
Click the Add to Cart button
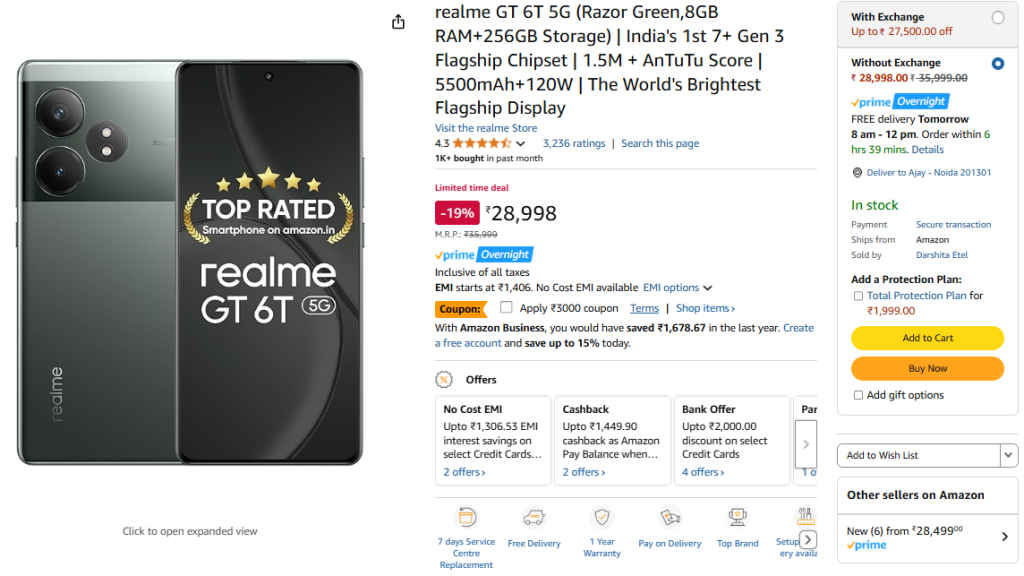click(926, 338)
